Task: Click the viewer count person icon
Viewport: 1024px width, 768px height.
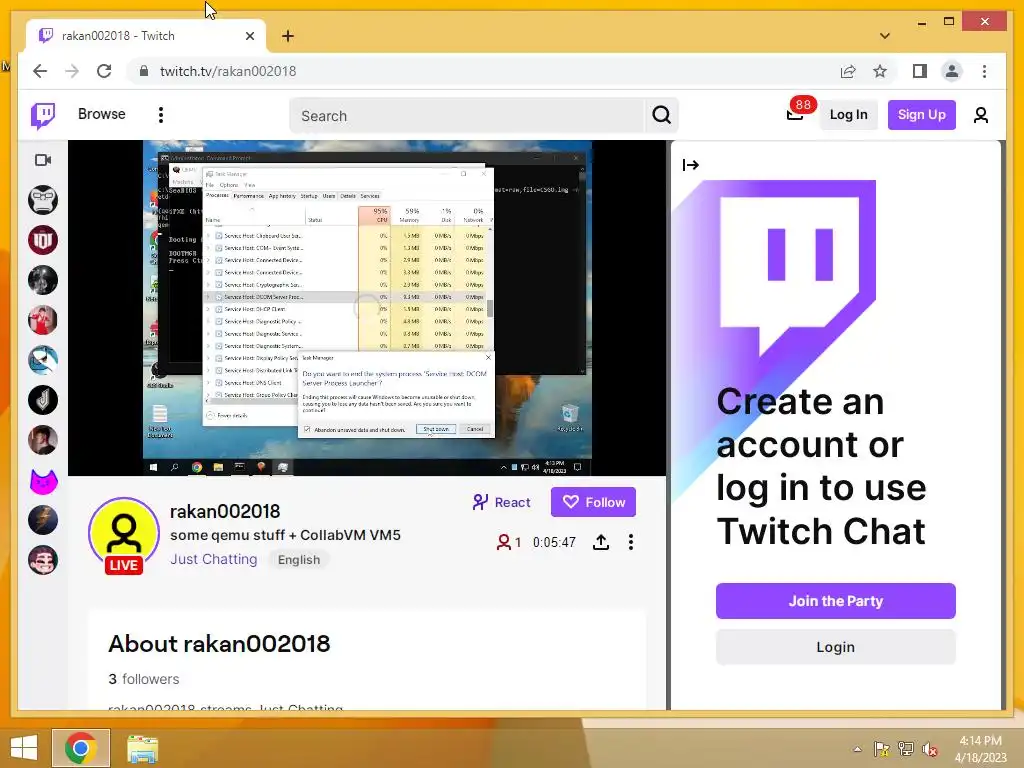Action: [504, 542]
